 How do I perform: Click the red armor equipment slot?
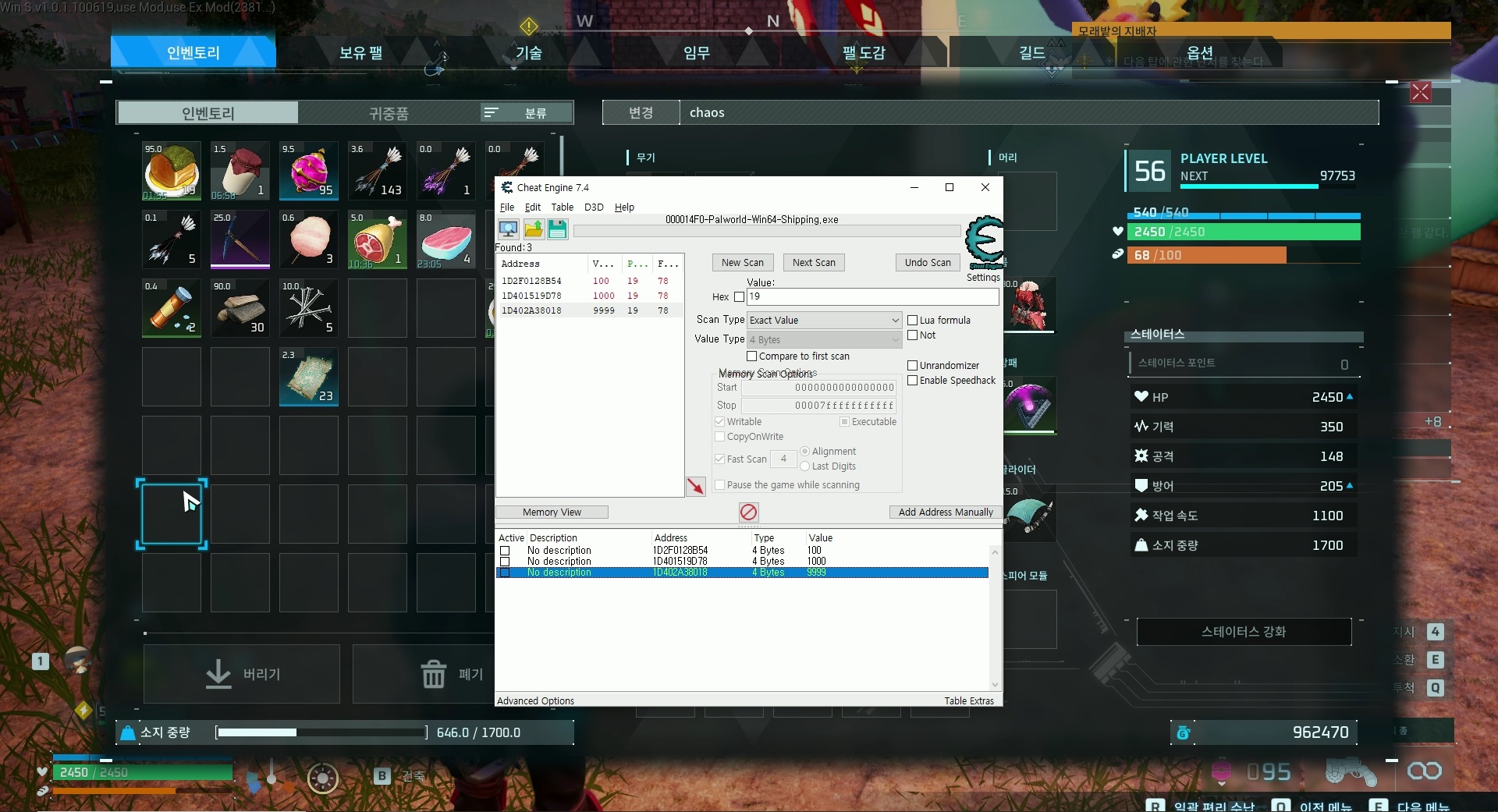click(x=1029, y=305)
